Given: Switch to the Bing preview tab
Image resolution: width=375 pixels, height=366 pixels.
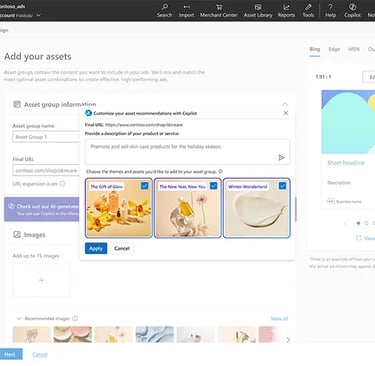Looking at the screenshot, I should tap(314, 49).
